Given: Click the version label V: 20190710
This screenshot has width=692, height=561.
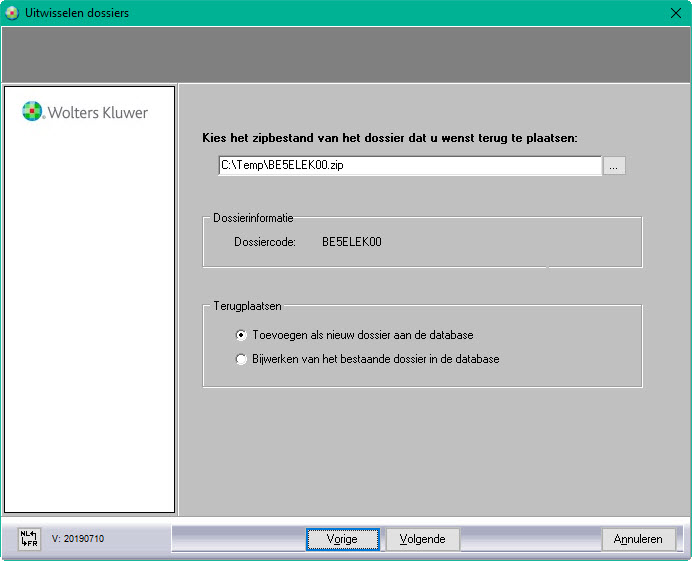Looking at the screenshot, I should tap(78, 539).
